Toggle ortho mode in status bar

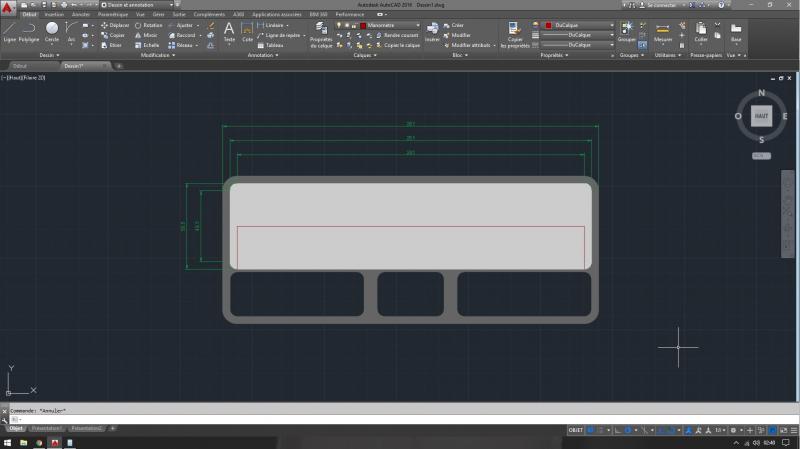616,429
